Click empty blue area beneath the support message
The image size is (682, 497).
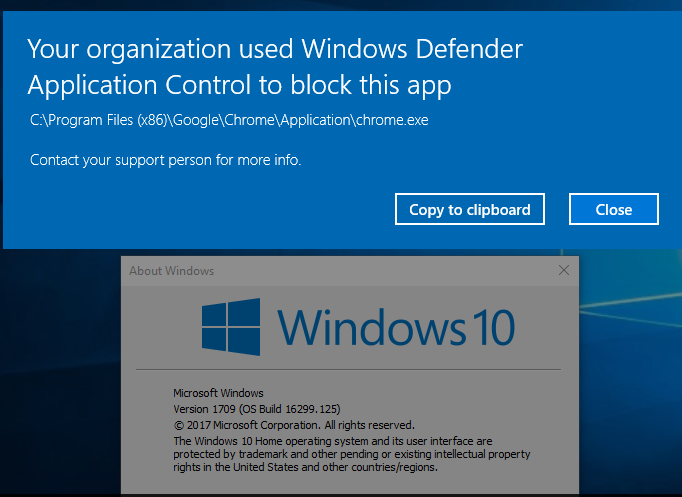[196, 209]
